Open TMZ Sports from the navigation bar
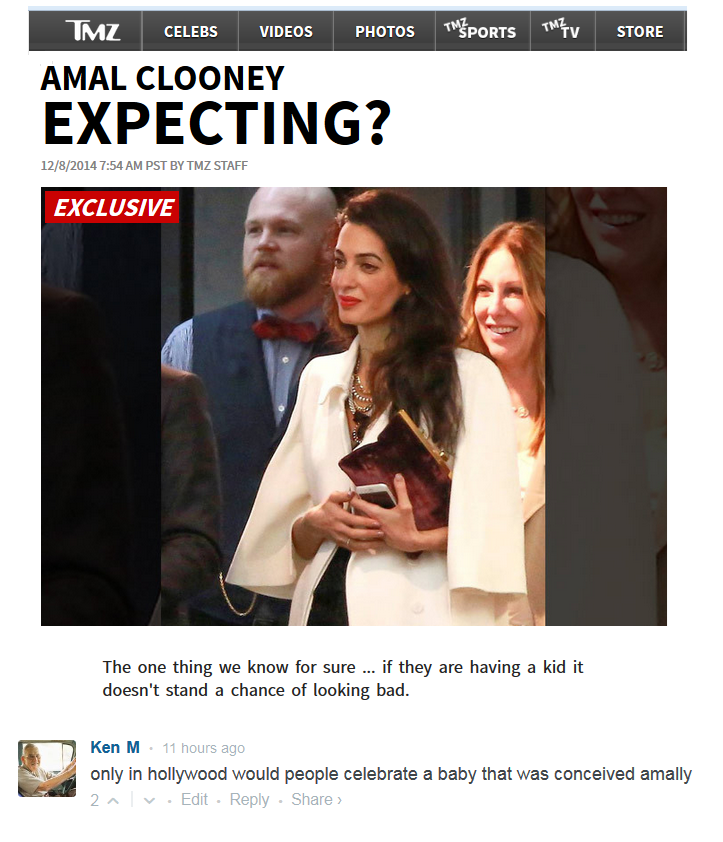The height and width of the screenshot is (842, 723). tap(480, 30)
